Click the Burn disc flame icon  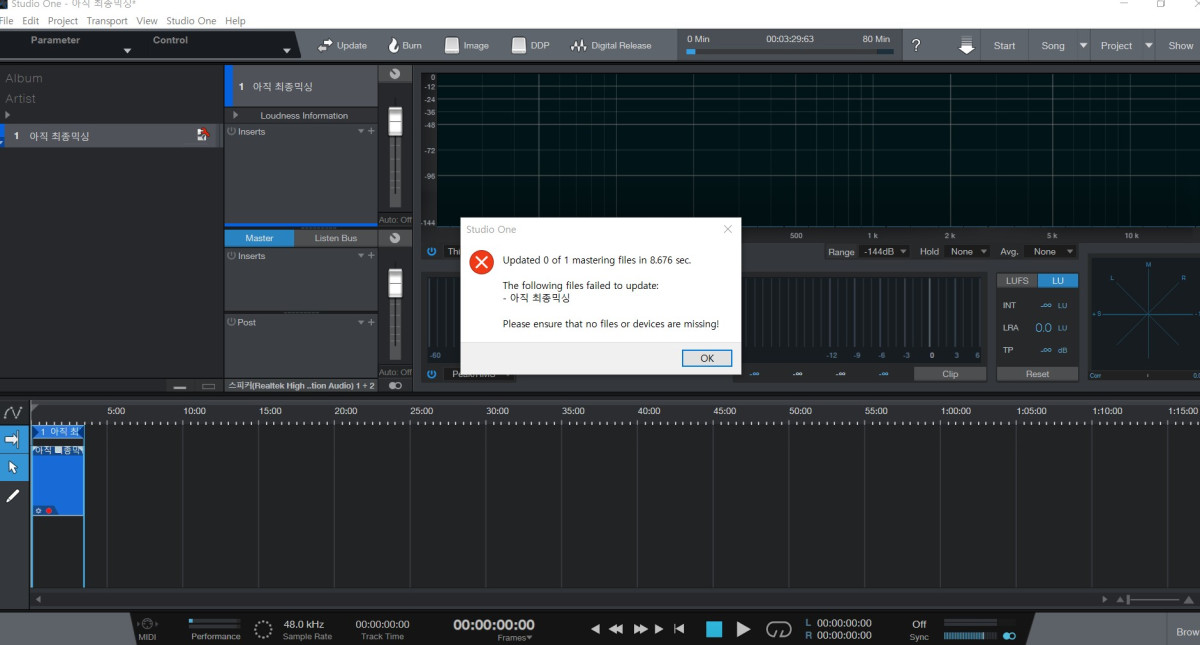click(393, 46)
